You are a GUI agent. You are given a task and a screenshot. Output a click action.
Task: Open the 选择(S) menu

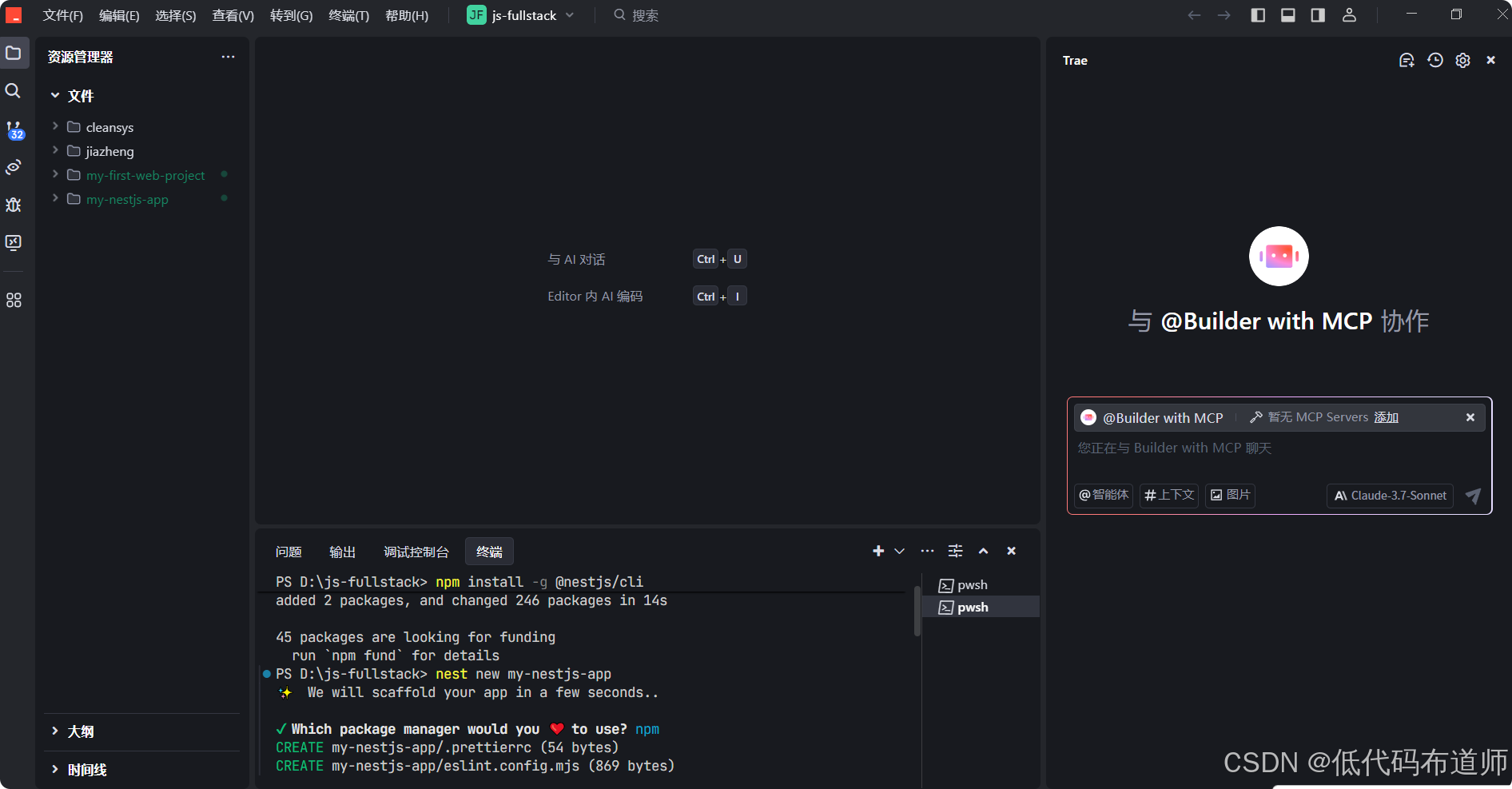[x=176, y=15]
